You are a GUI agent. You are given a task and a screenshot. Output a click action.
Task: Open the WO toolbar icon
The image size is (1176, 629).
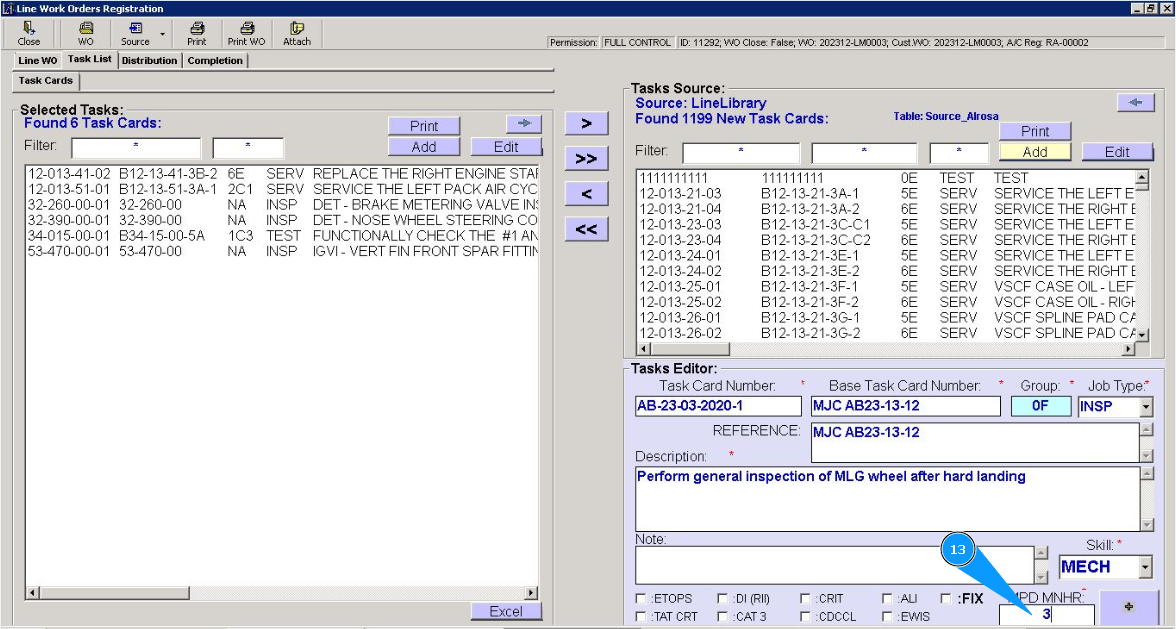point(86,34)
